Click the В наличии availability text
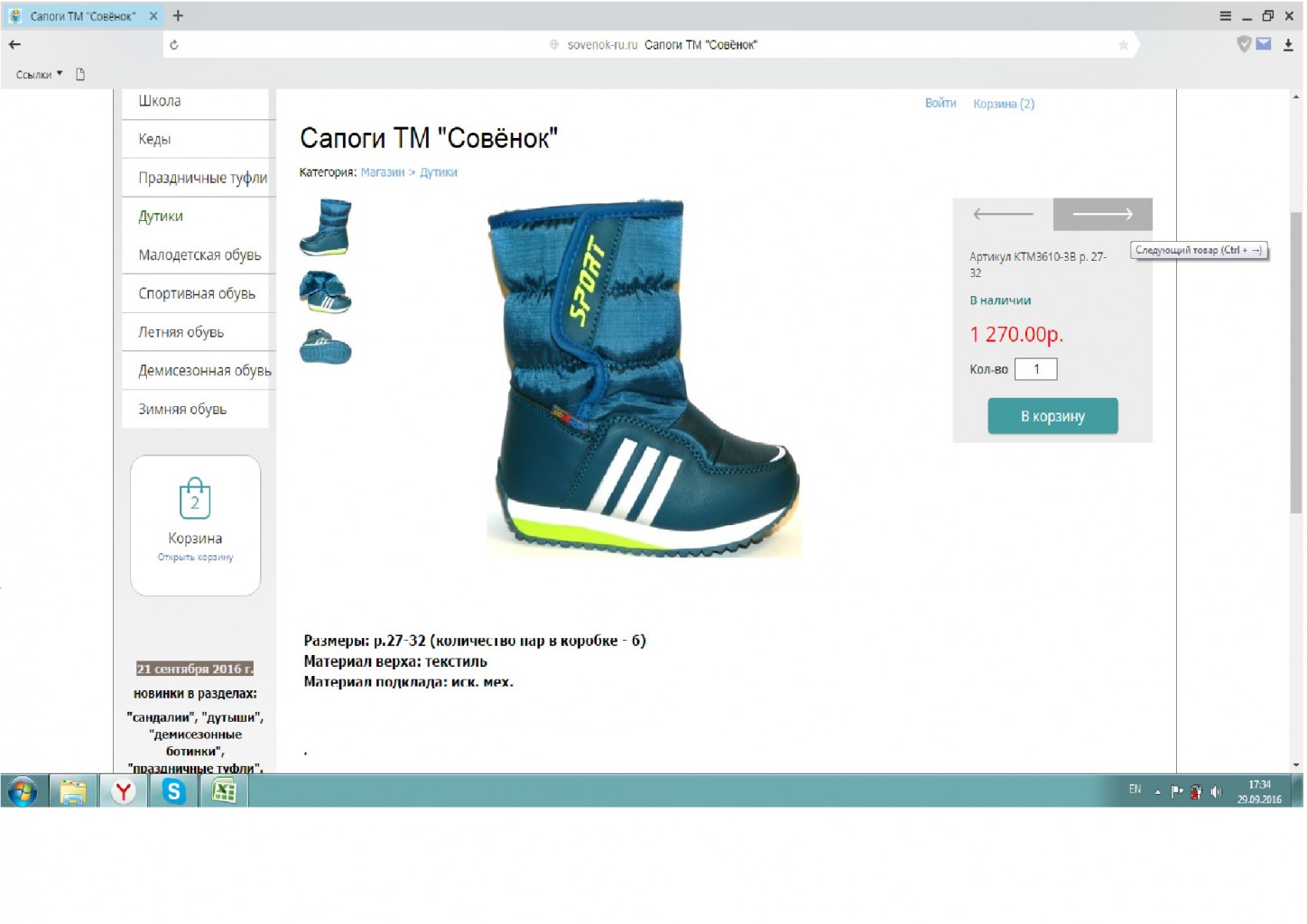This screenshot has width=1307, height=924. (1000, 300)
